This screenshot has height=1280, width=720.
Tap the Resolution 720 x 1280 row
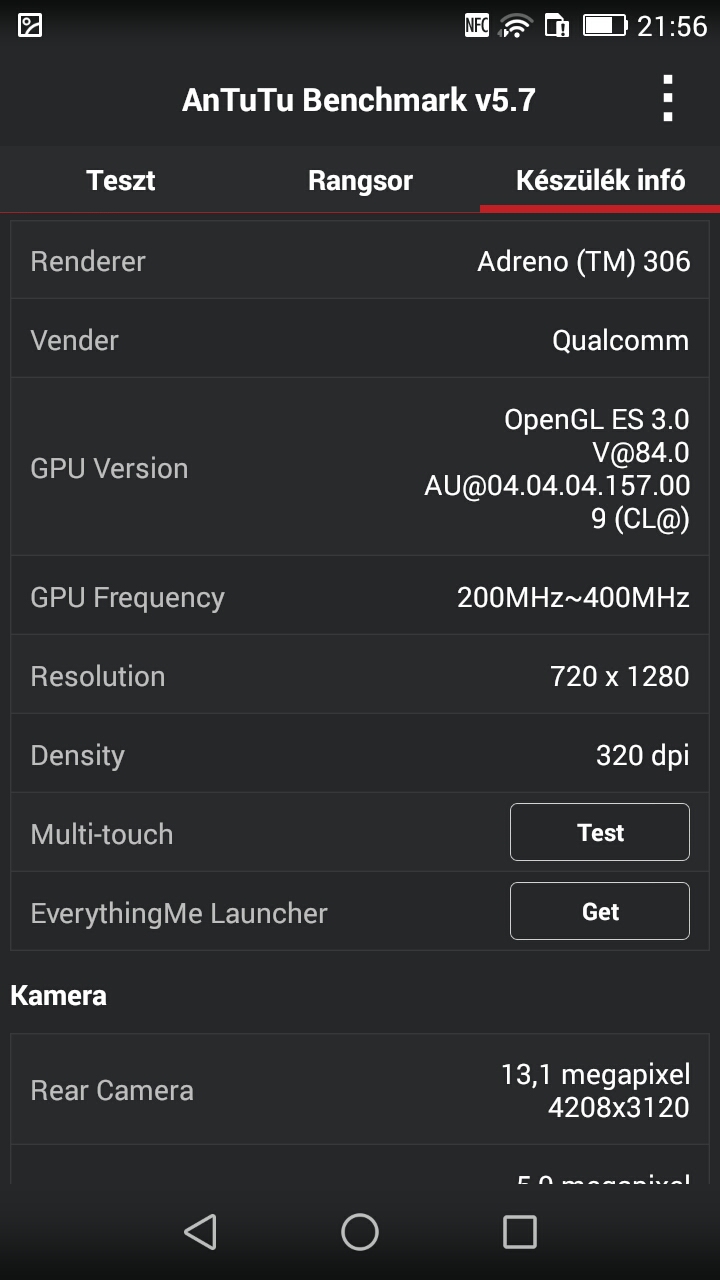coord(360,677)
